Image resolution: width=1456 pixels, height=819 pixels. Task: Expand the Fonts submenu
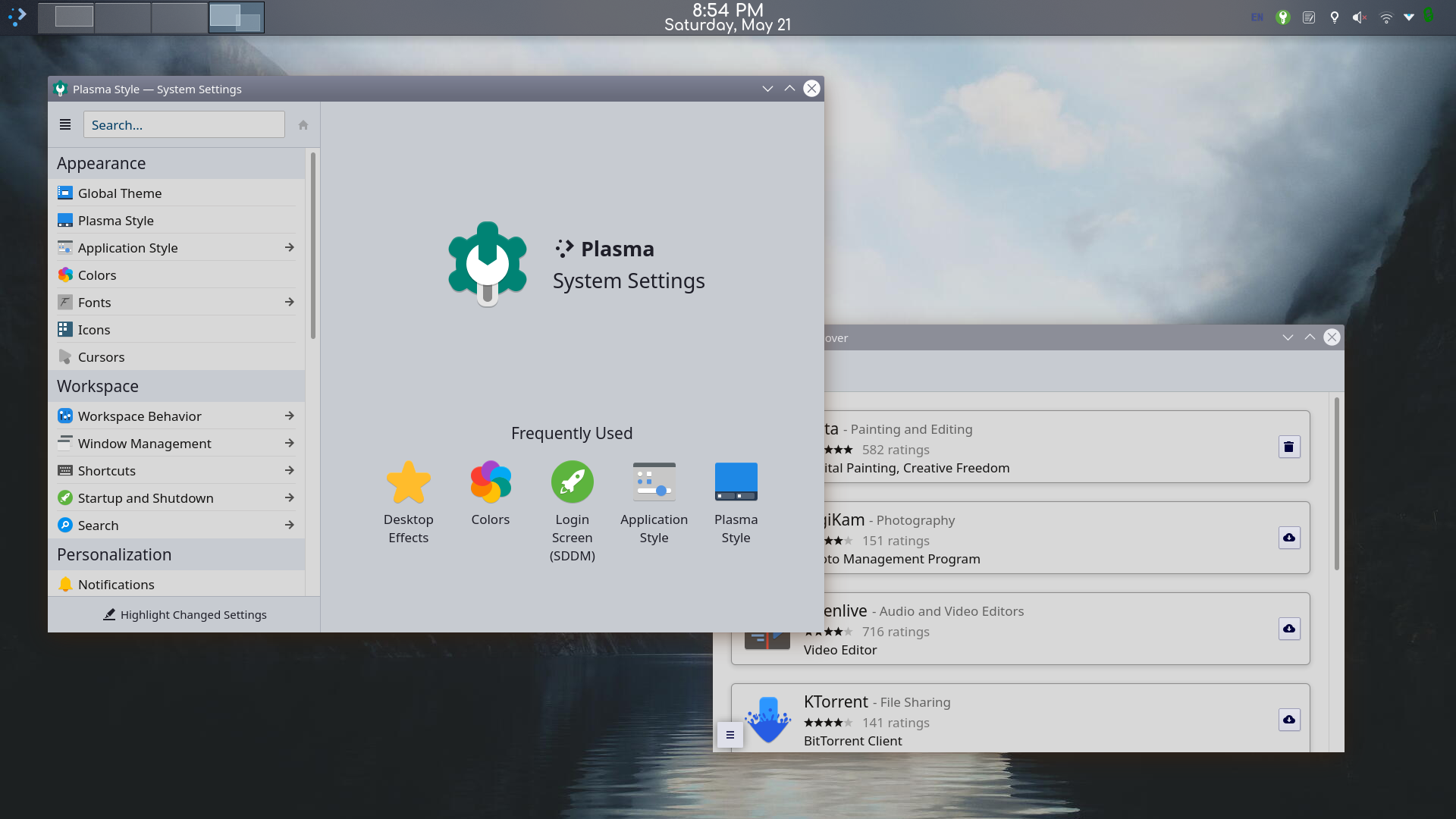[x=290, y=303]
